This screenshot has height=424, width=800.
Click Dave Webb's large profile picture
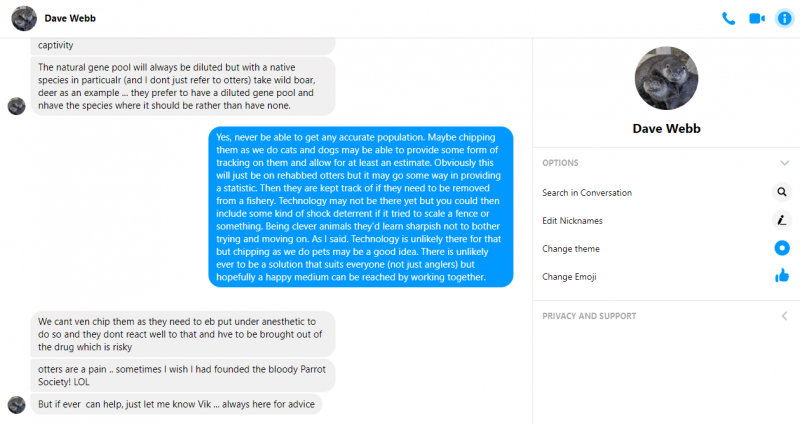[x=666, y=79]
